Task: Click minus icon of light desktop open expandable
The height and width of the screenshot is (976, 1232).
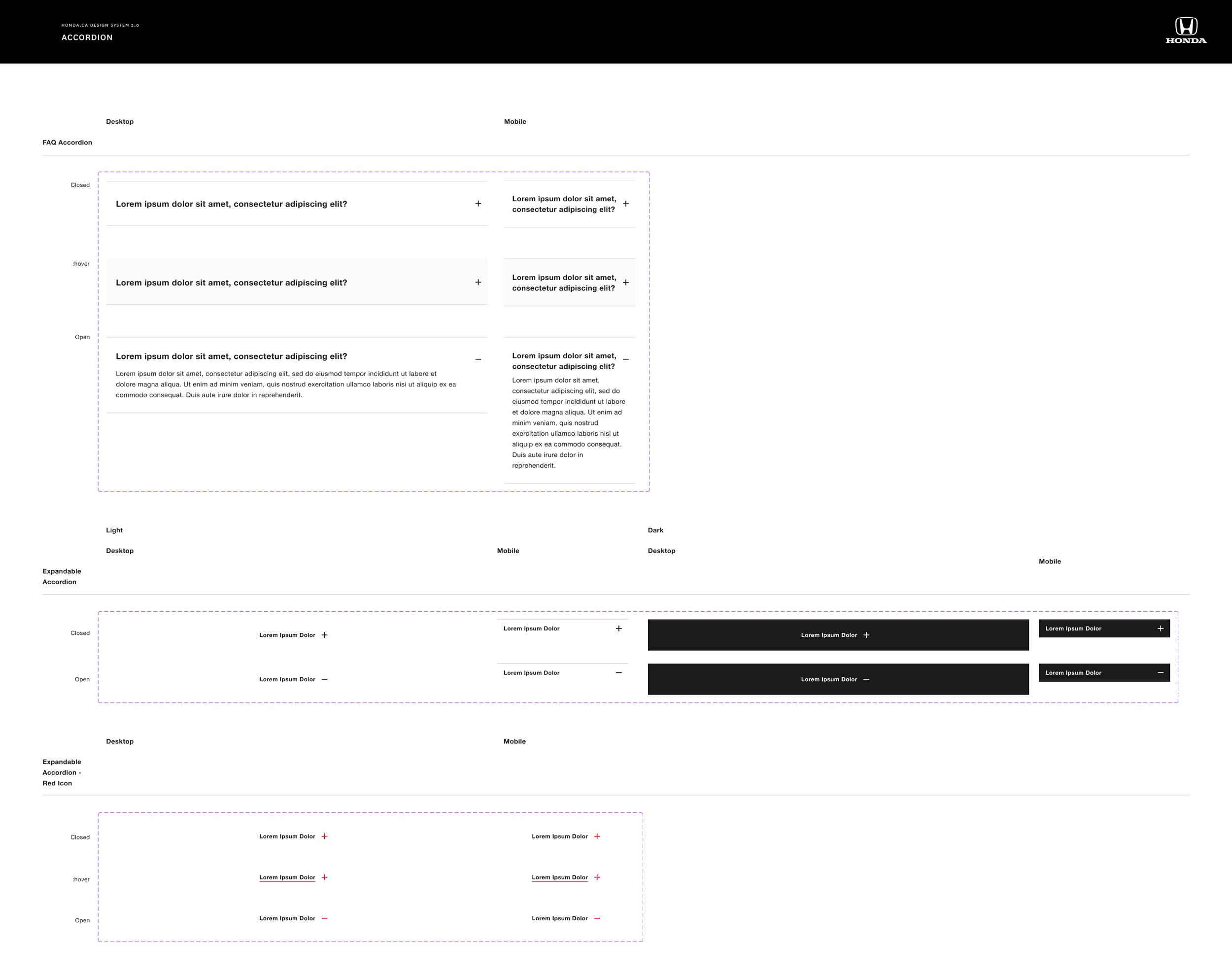Action: 324,679
